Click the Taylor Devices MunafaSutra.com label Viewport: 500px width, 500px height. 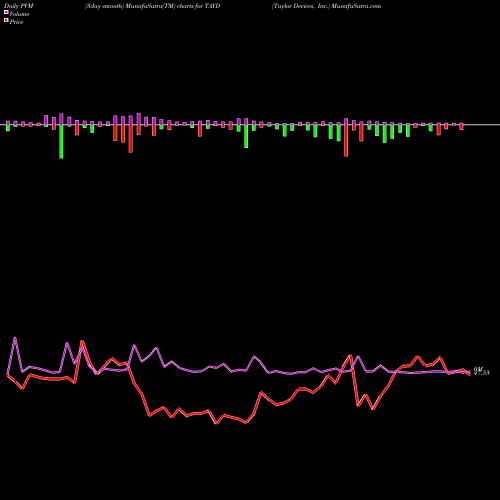click(x=326, y=6)
